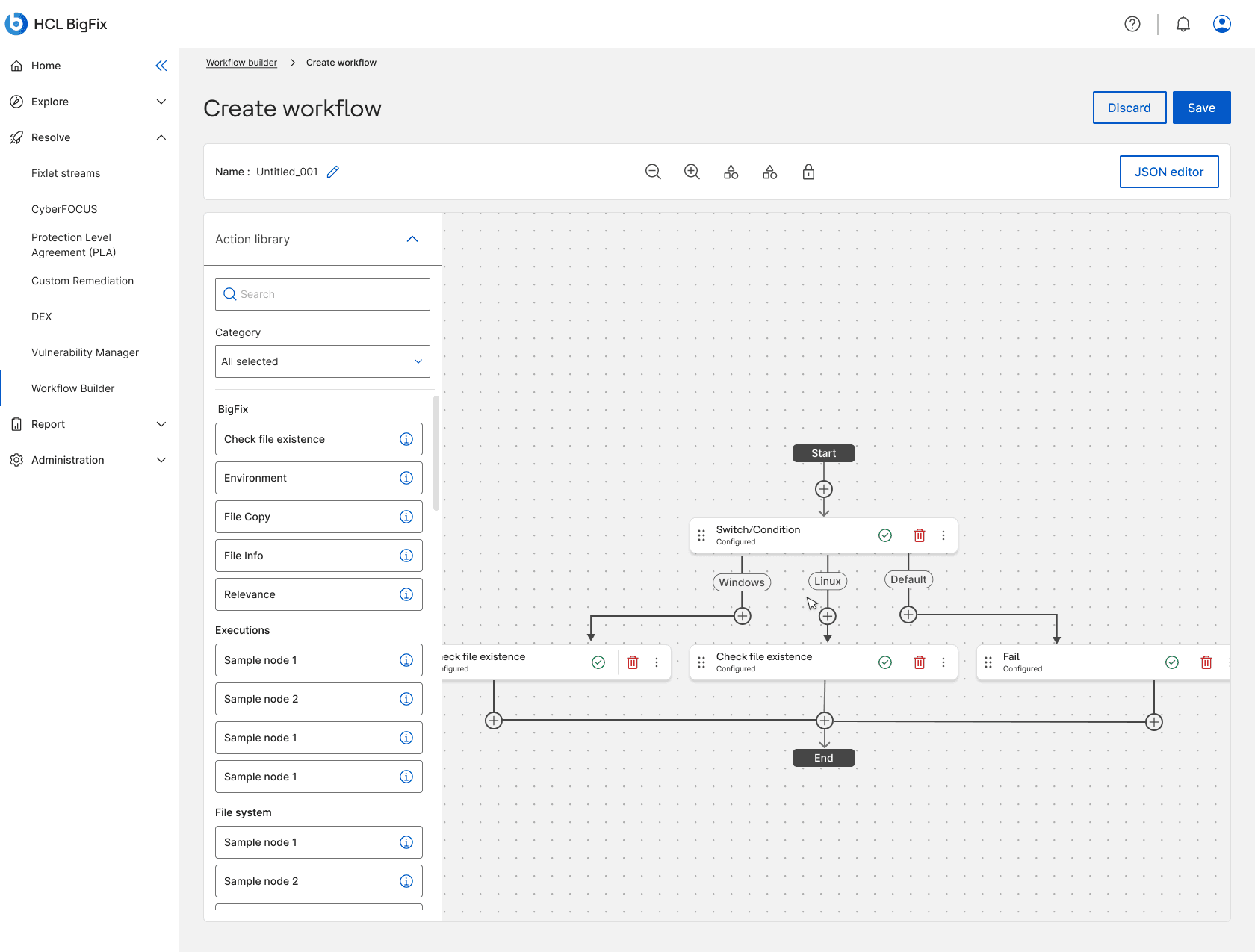Click the HCL BigFix logo

tap(56, 24)
